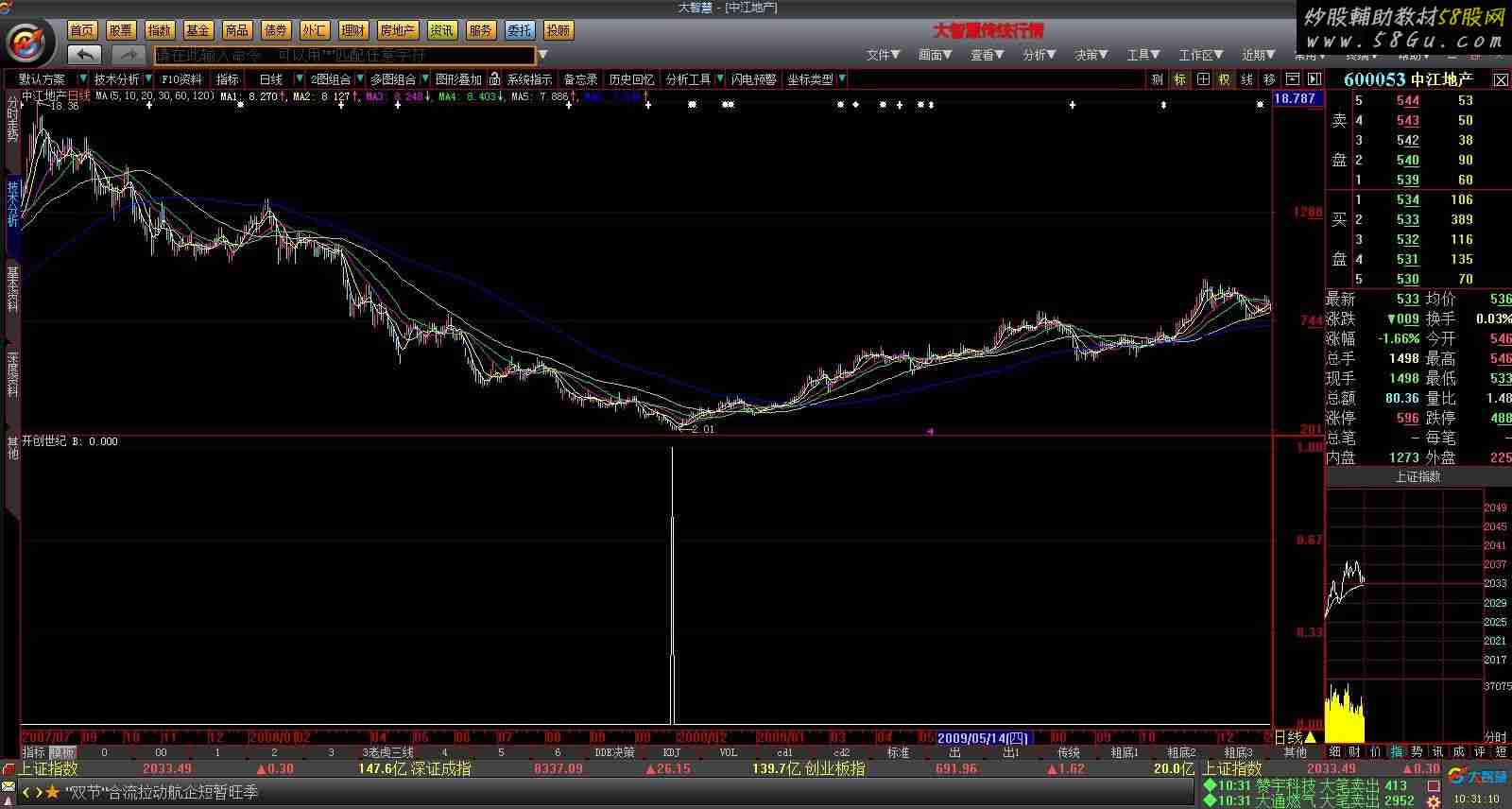
Task: Click the 闪电预警 toolbar item
Action: pos(753,79)
